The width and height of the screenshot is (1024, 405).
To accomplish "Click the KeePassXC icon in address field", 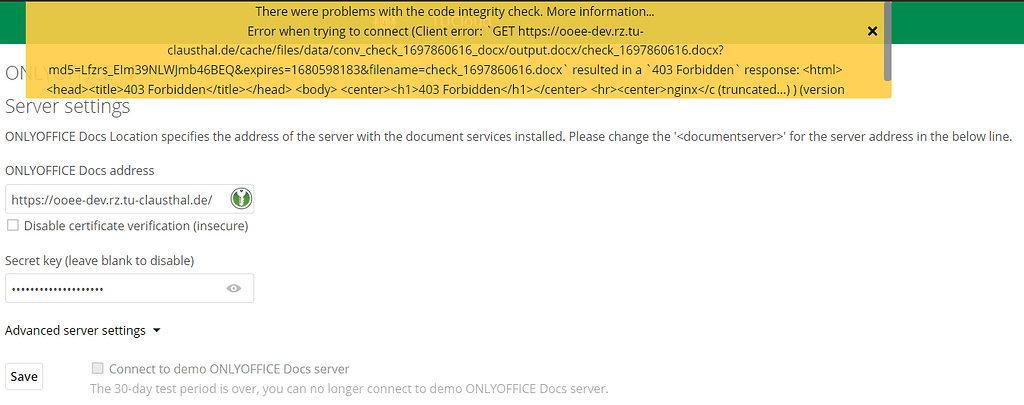I will point(240,199).
